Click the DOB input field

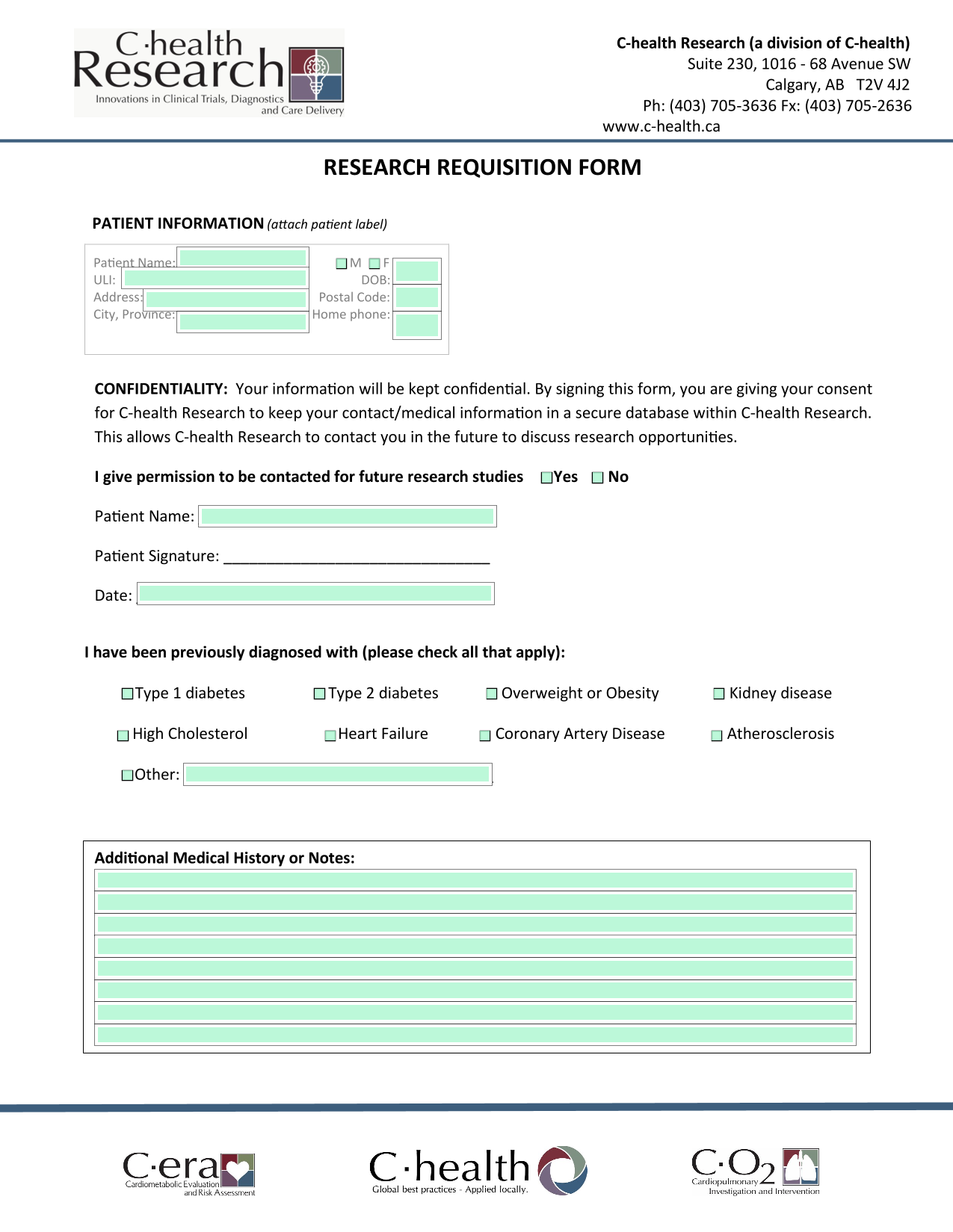tap(417, 271)
